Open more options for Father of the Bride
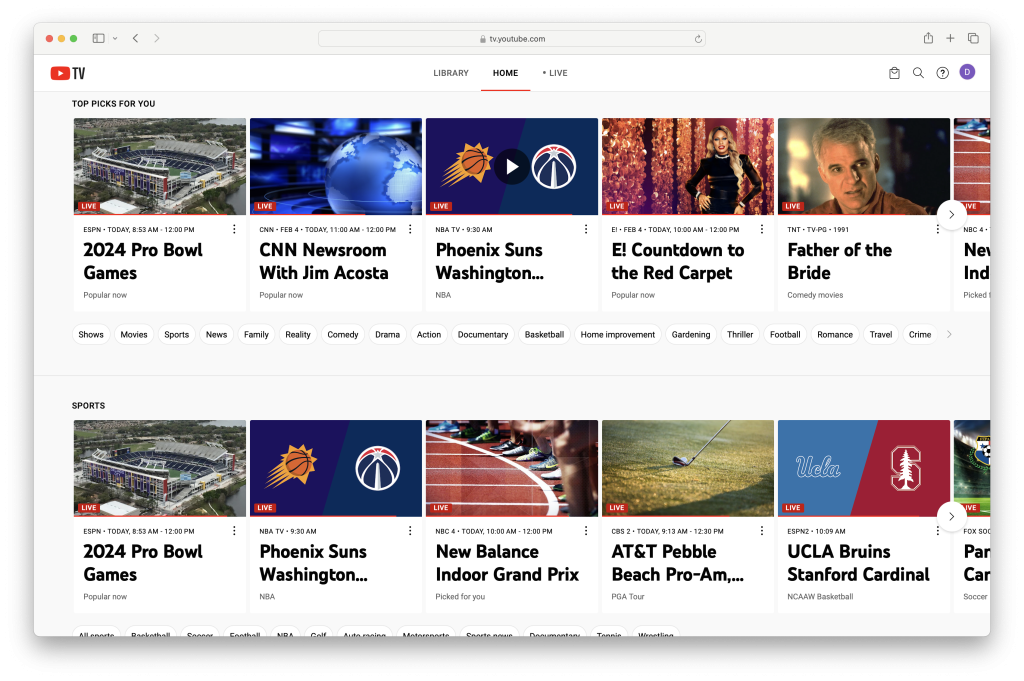The width and height of the screenshot is (1024, 681). pos(938,229)
